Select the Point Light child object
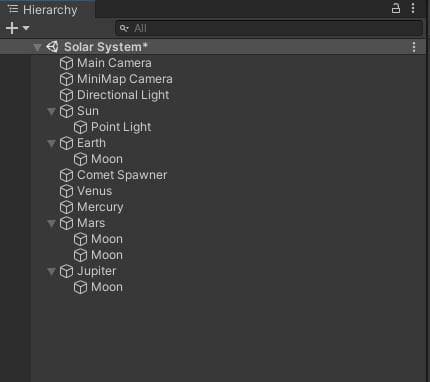The image size is (430, 382). [x=121, y=127]
